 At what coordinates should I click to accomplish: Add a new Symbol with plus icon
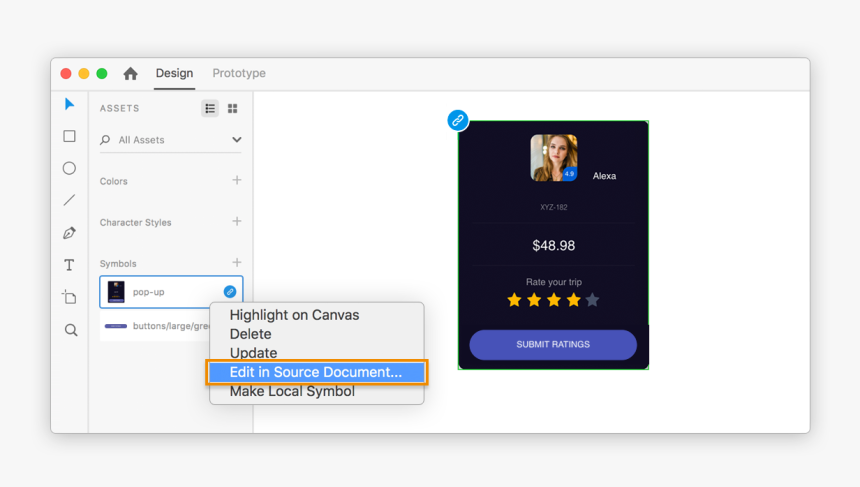236,262
